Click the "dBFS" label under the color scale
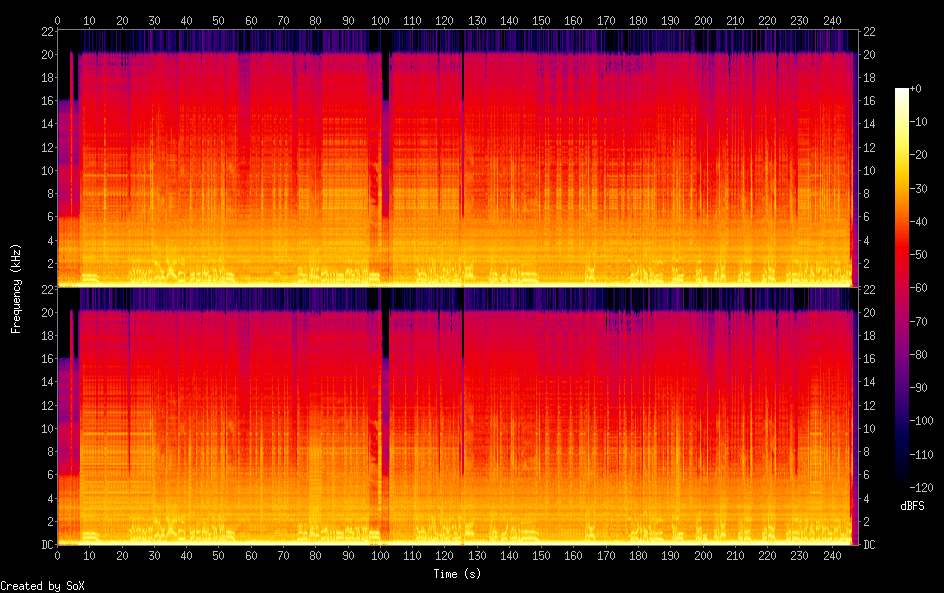Screen dimensions: 944x593 (911, 506)
